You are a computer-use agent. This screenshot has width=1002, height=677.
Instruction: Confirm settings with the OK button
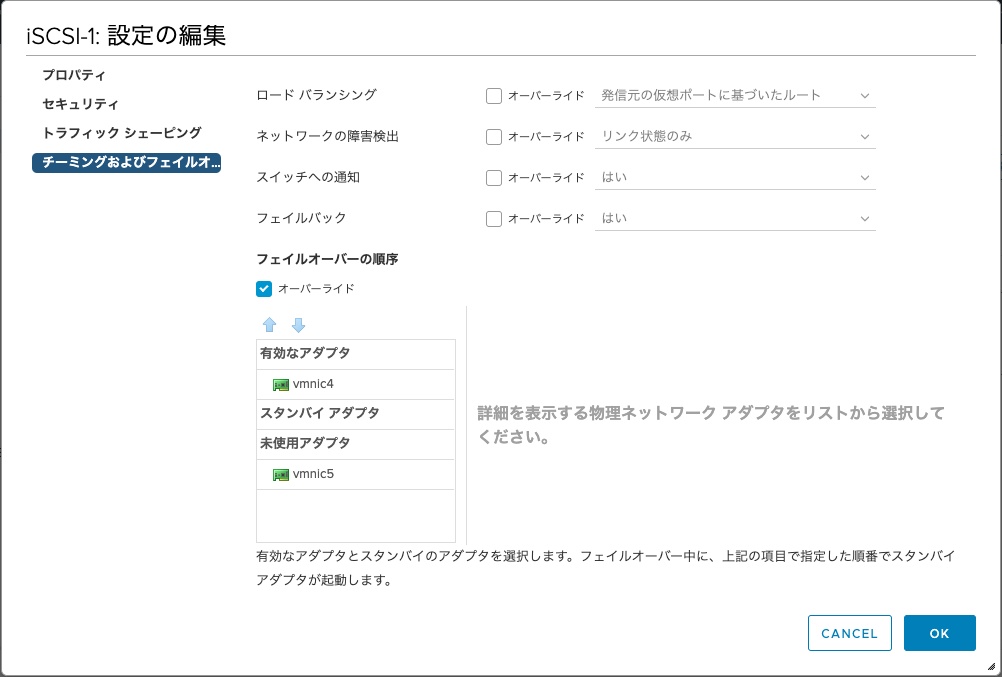pyautogui.click(x=939, y=633)
